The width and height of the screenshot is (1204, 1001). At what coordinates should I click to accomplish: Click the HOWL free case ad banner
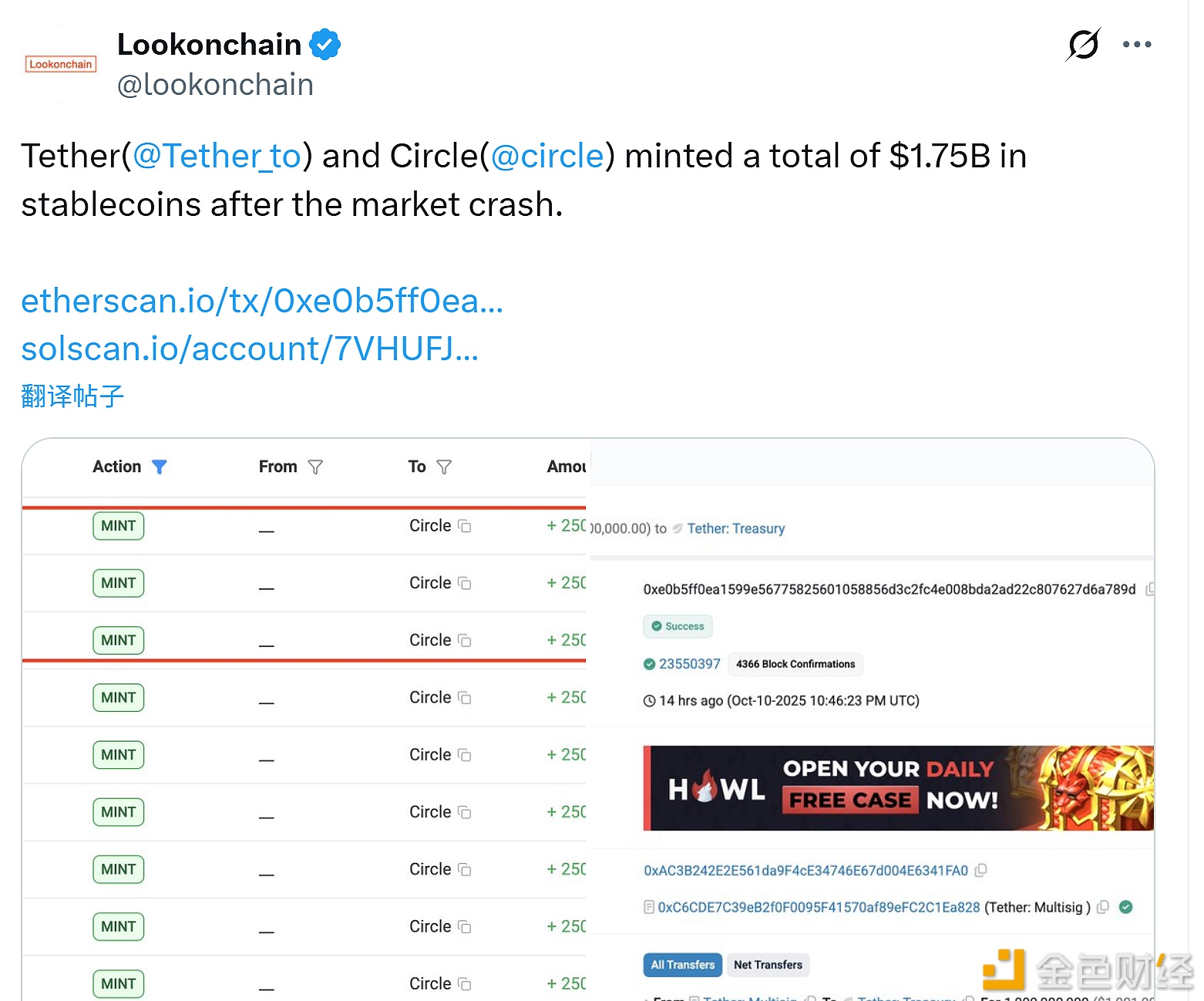[898, 788]
